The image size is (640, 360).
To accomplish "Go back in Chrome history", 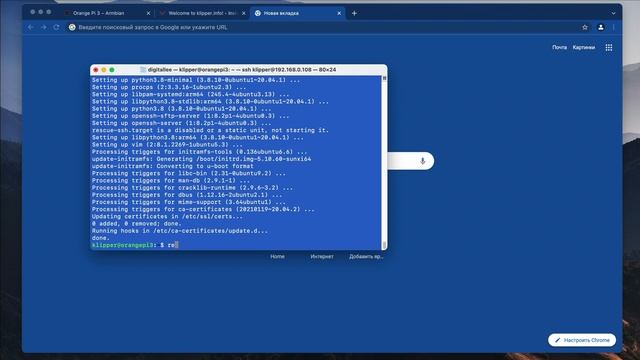I will [31, 27].
